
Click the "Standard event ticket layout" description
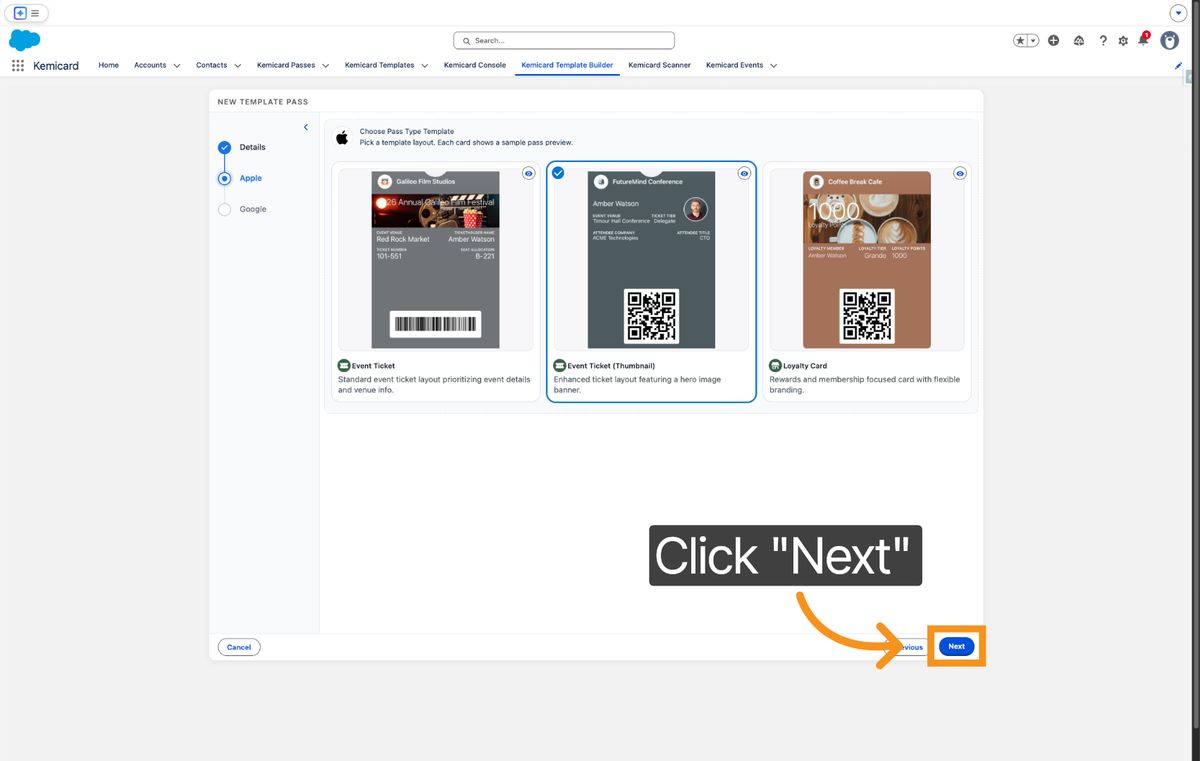point(433,385)
